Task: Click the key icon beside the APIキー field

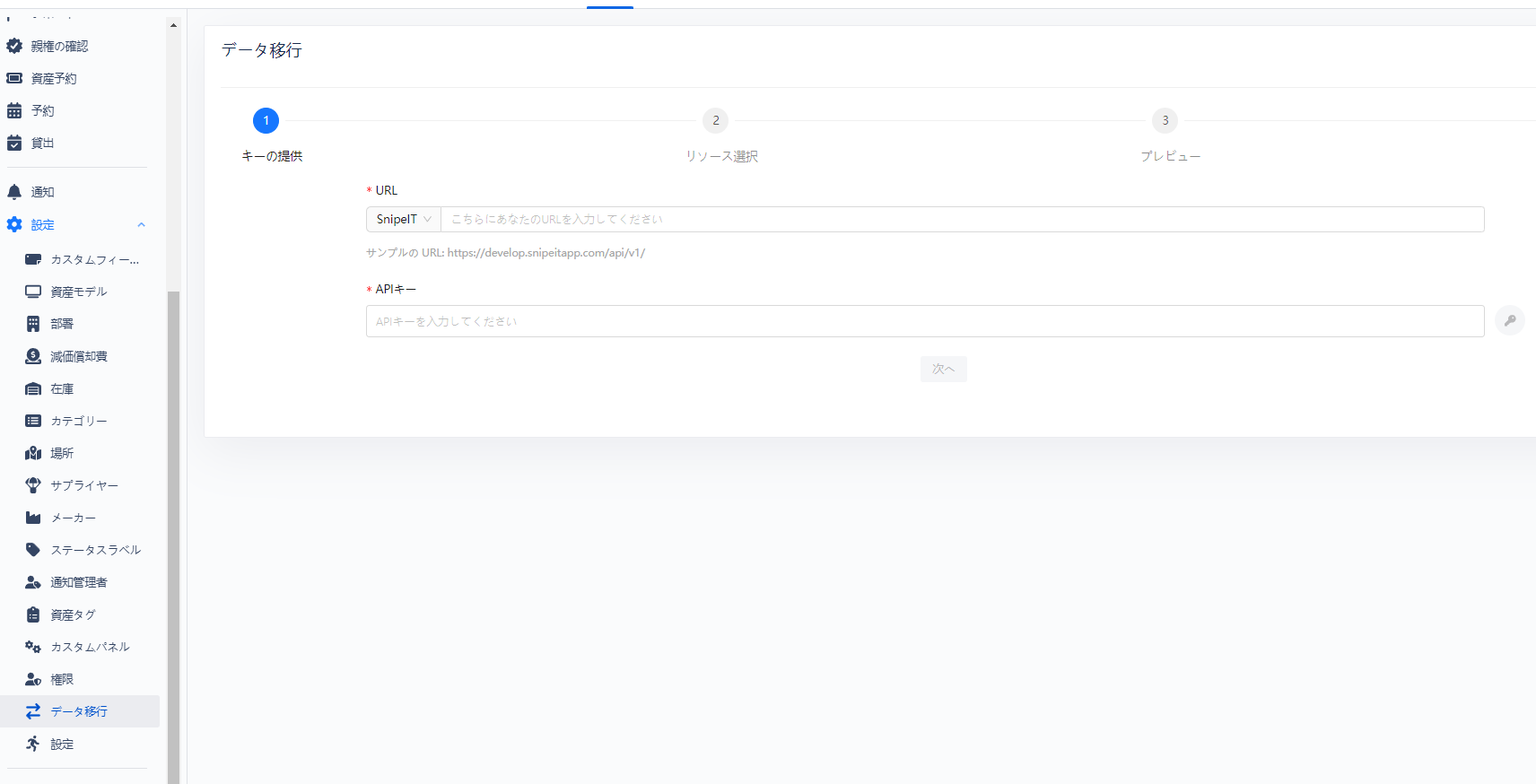Action: click(1510, 320)
